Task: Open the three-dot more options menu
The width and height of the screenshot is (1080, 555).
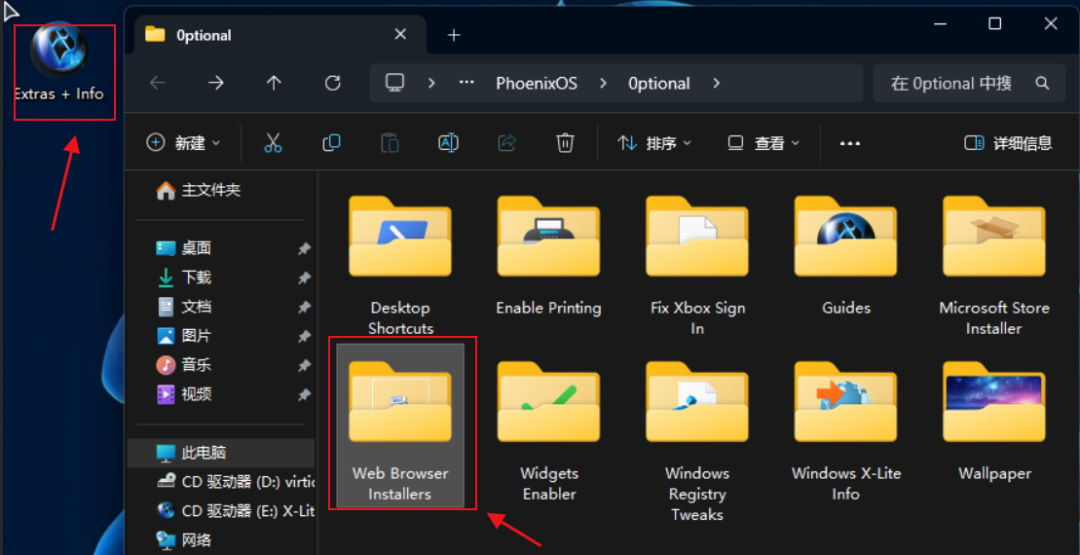Action: click(850, 143)
